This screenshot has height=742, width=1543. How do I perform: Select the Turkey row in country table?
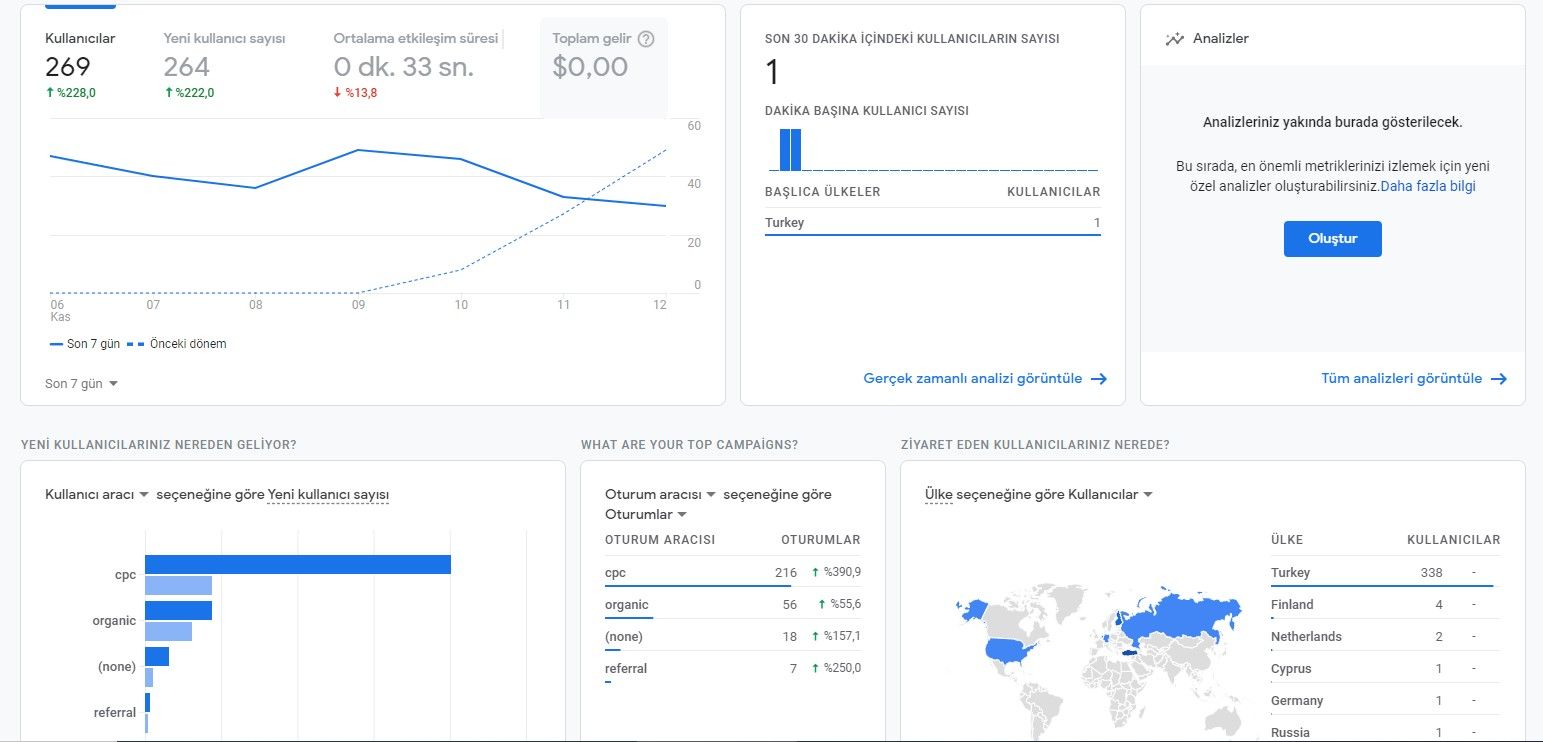[1380, 573]
